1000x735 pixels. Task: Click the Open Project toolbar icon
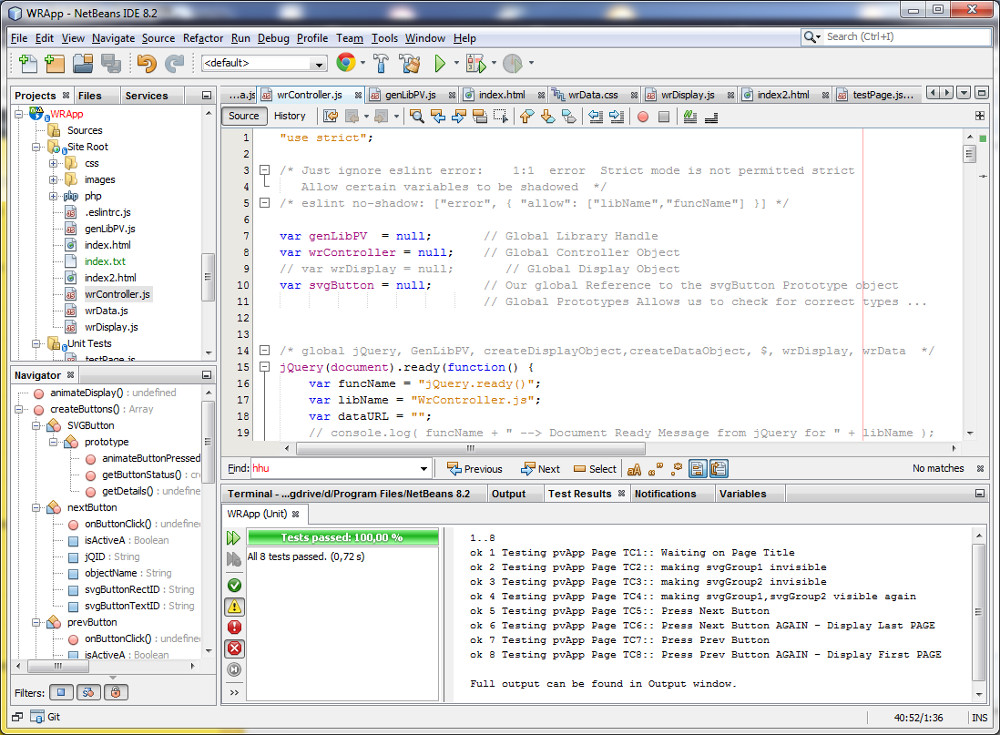pyautogui.click(x=83, y=63)
